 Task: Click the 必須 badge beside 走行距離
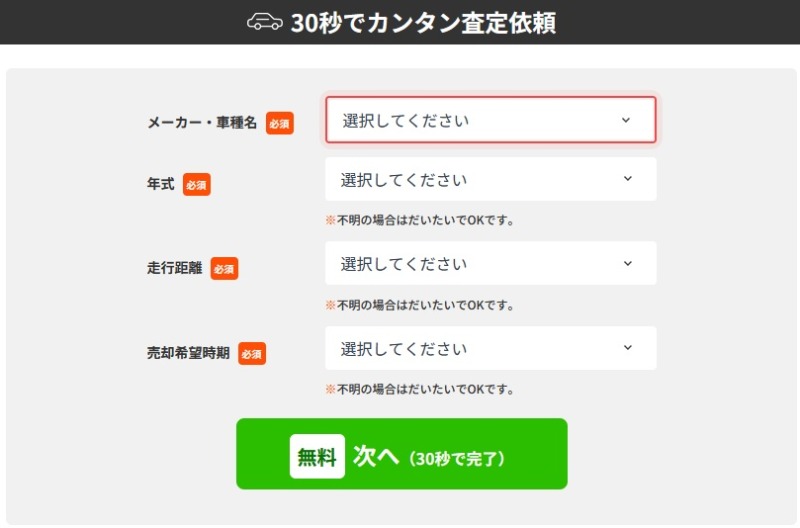point(224,268)
